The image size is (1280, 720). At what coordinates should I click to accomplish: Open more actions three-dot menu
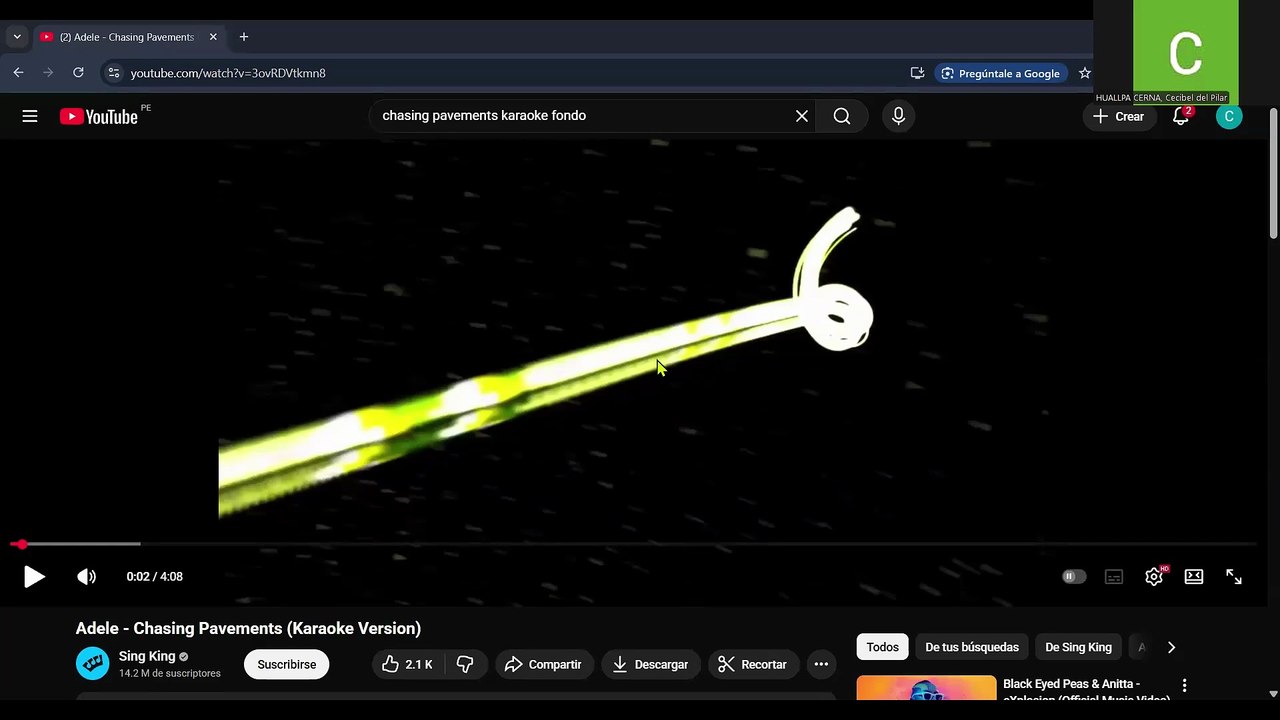click(x=821, y=664)
